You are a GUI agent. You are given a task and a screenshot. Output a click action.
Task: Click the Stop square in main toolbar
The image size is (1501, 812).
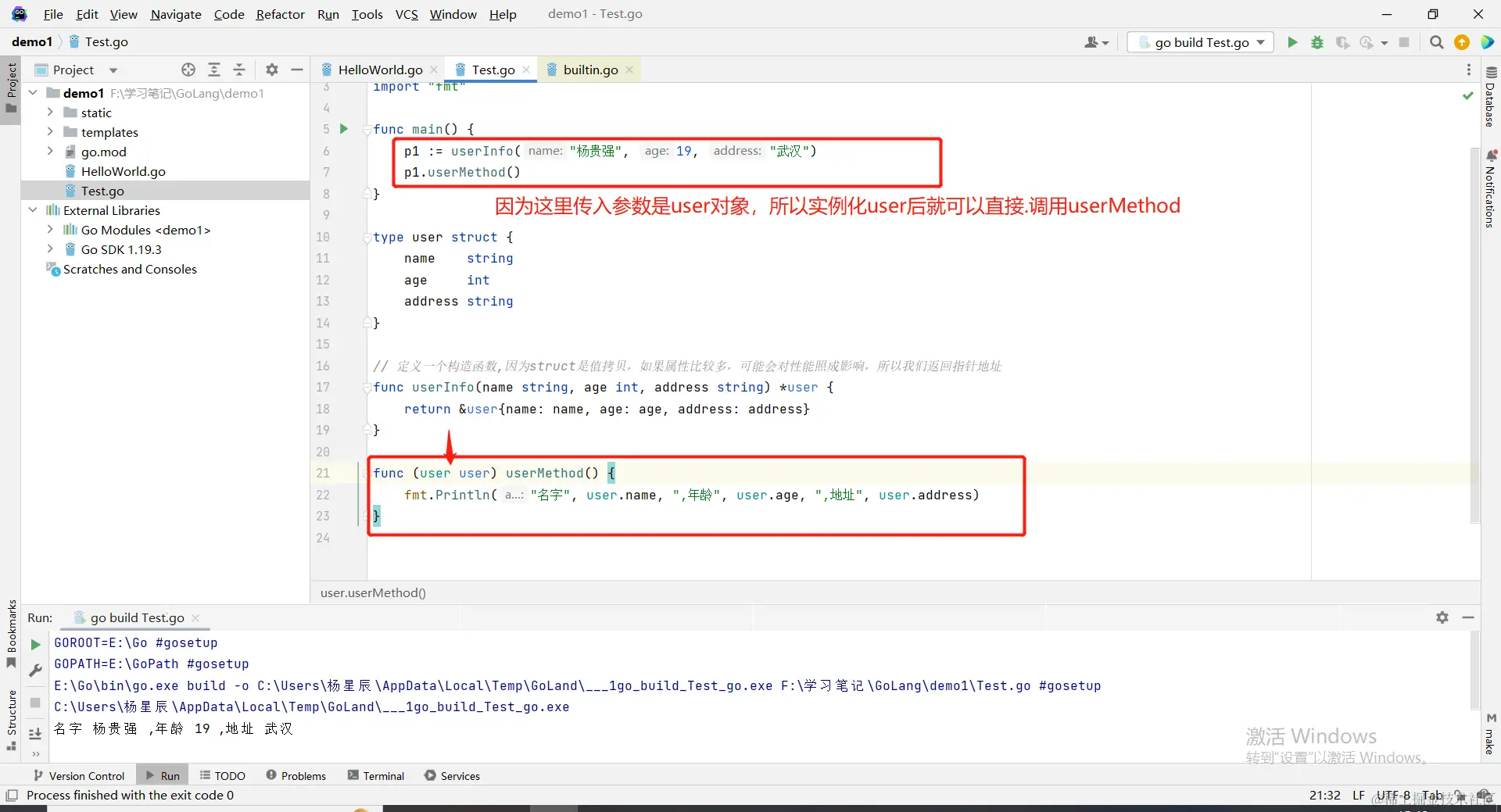(x=1404, y=42)
